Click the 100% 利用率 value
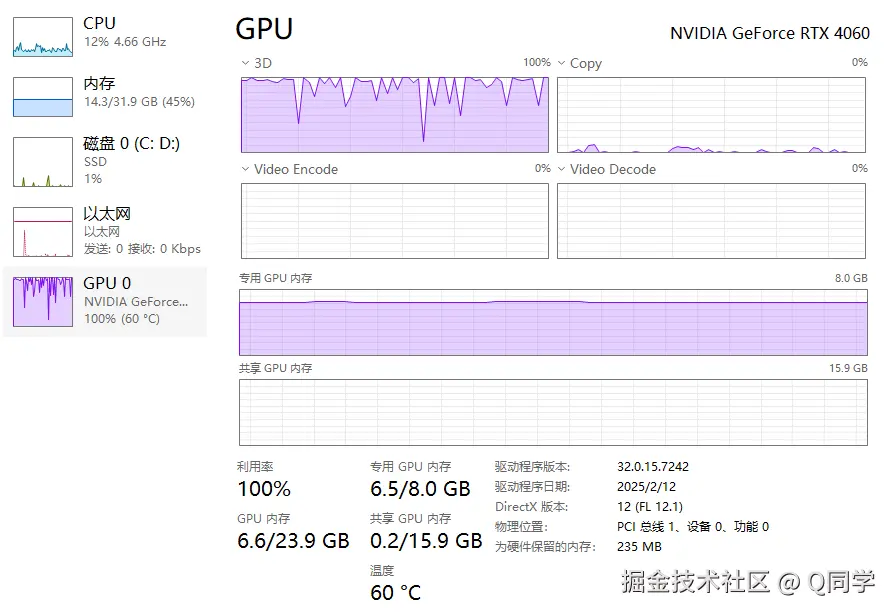Screen dimensions: 894x614 click(x=264, y=489)
